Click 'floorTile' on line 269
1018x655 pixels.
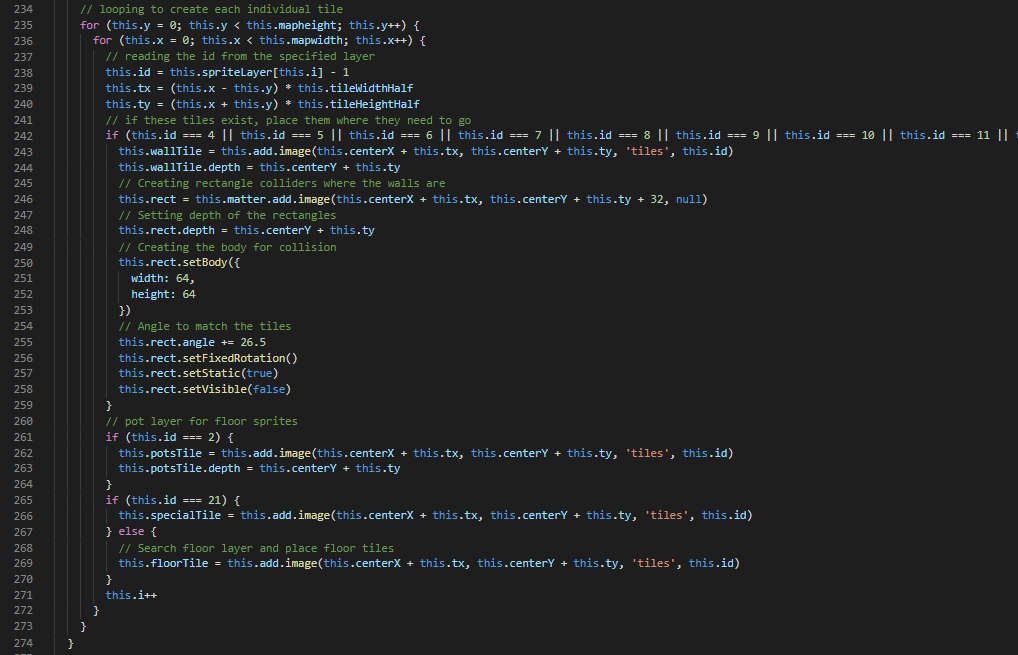click(x=179, y=563)
